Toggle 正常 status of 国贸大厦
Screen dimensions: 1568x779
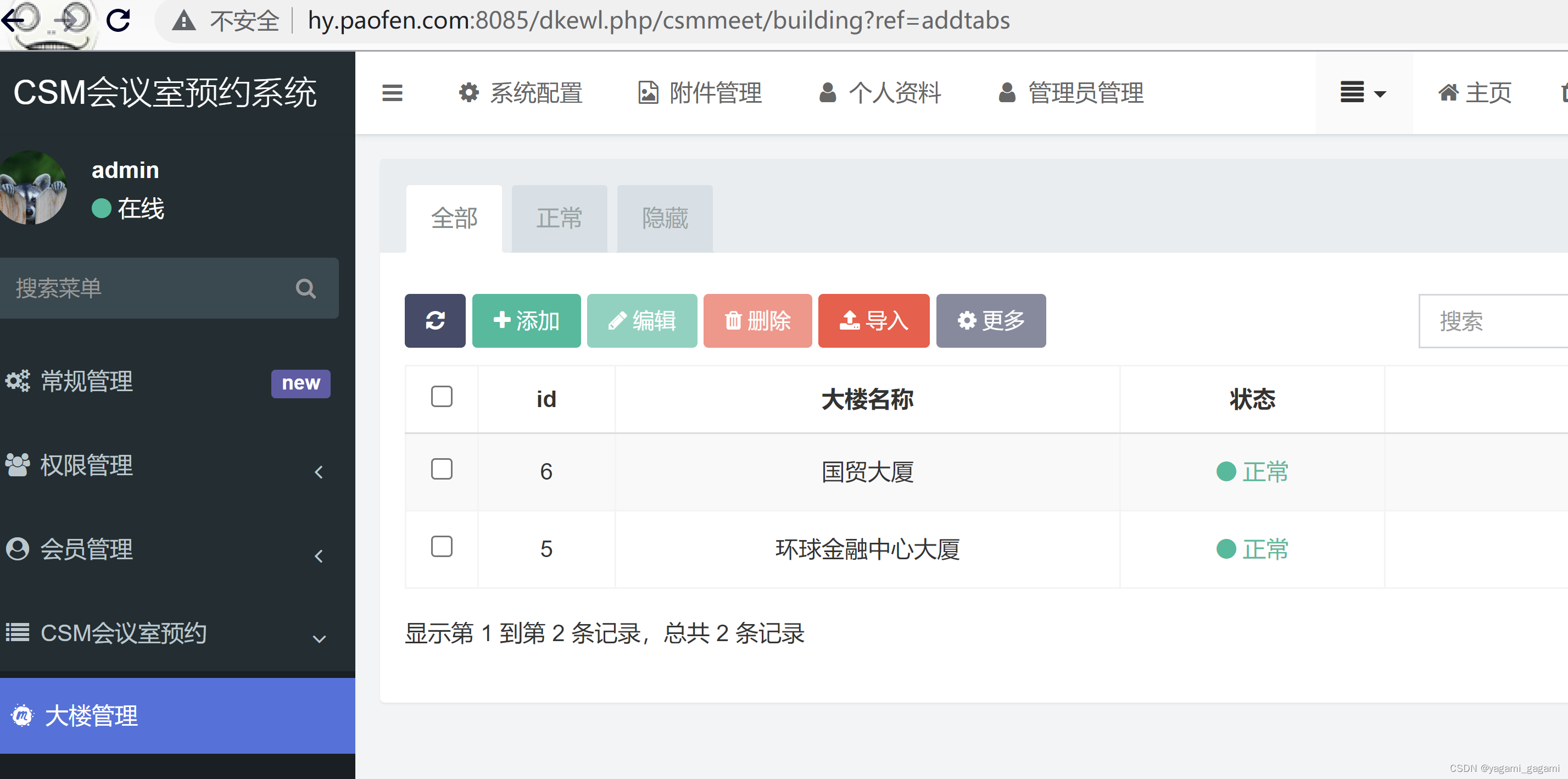tap(1252, 471)
